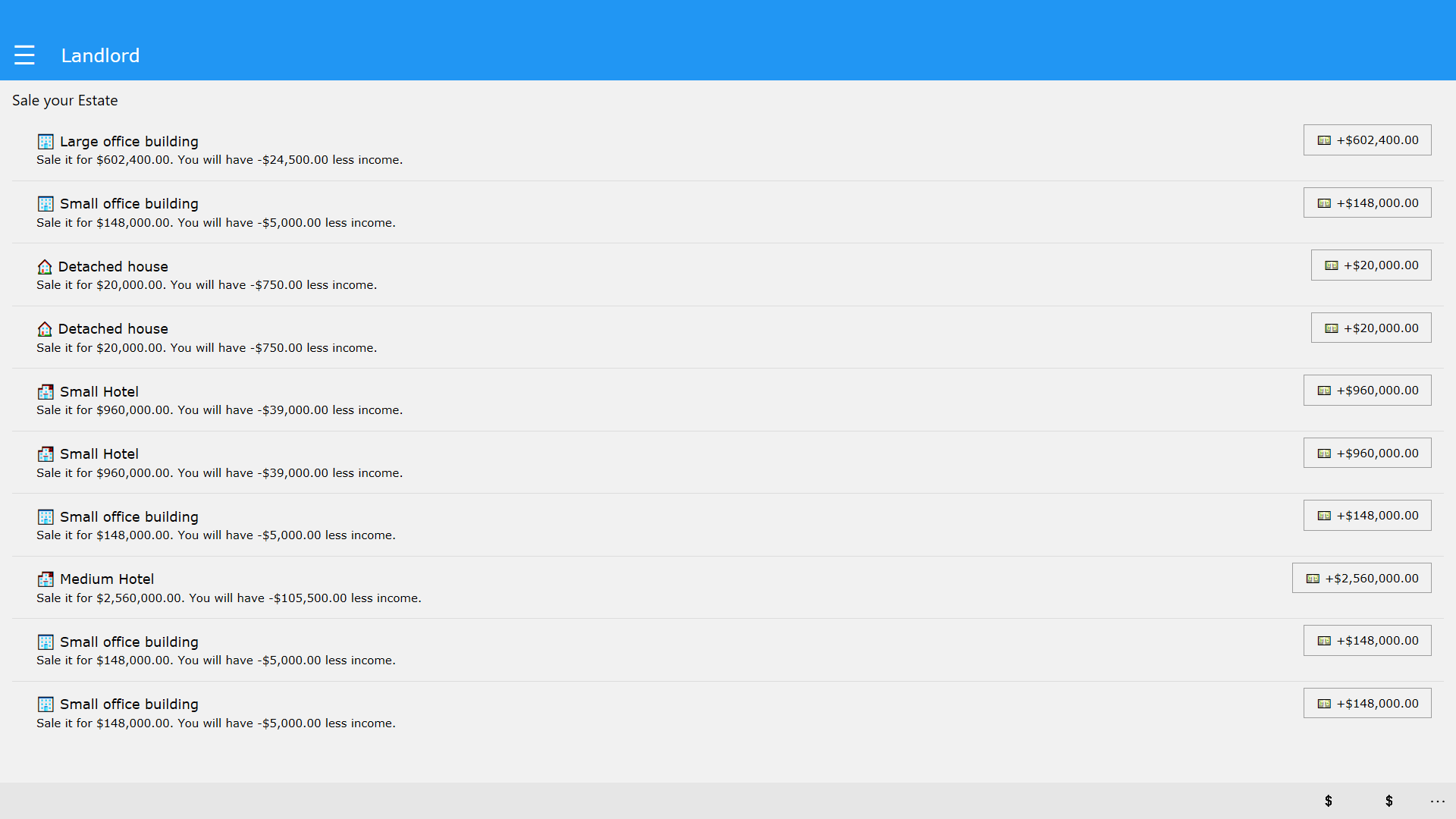Select the Medium Hotel list entry title
Screen dimensions: 1456x819
[x=107, y=579]
